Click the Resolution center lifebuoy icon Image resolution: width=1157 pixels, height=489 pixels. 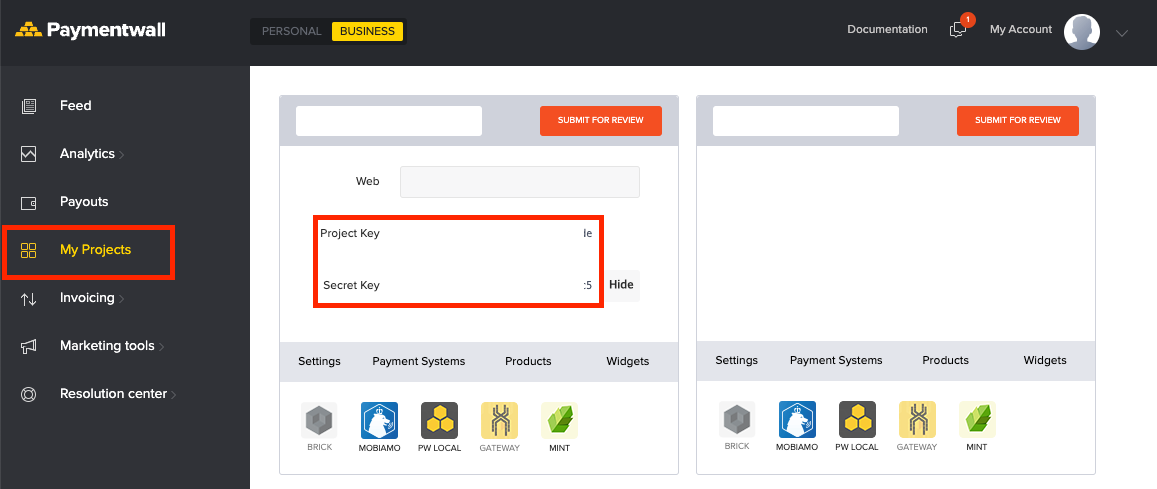tap(29, 394)
